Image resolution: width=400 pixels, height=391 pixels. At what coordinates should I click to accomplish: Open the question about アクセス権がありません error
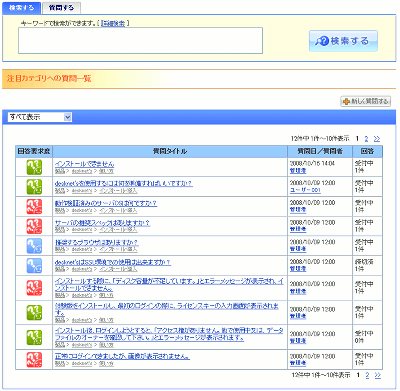tap(169, 334)
